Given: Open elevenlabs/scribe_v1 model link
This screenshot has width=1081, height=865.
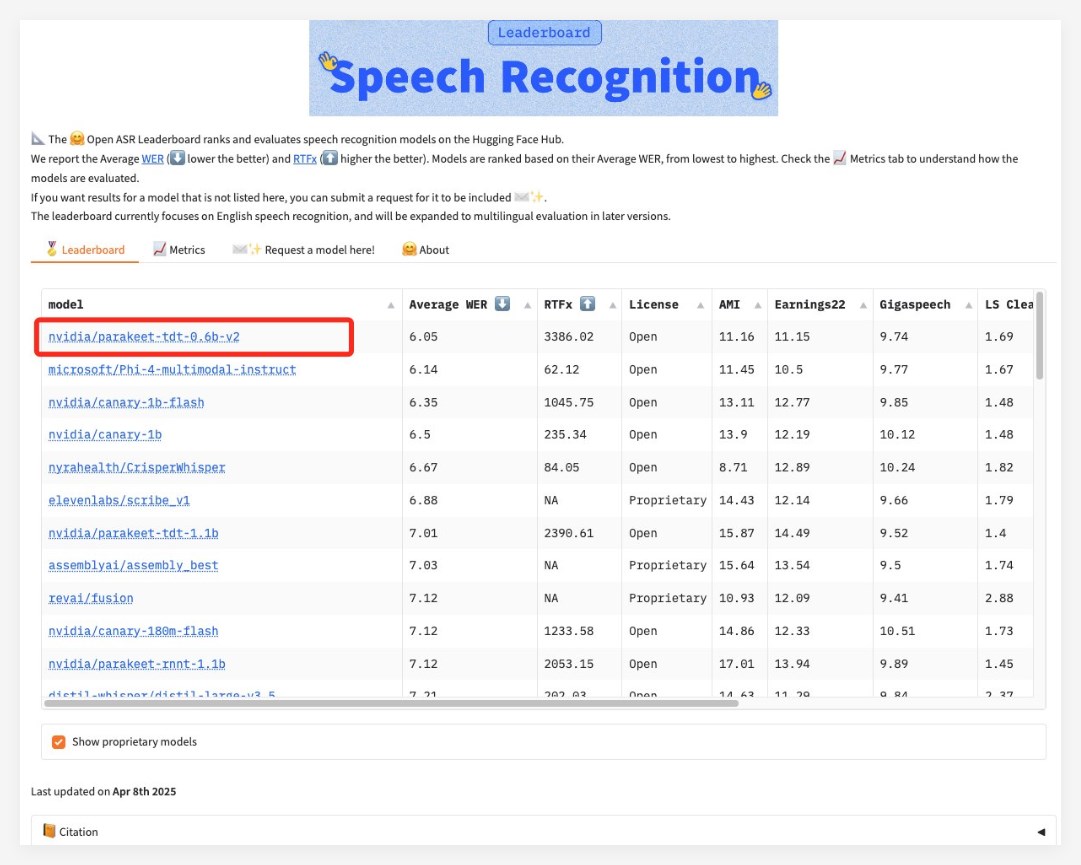Looking at the screenshot, I should tap(119, 500).
